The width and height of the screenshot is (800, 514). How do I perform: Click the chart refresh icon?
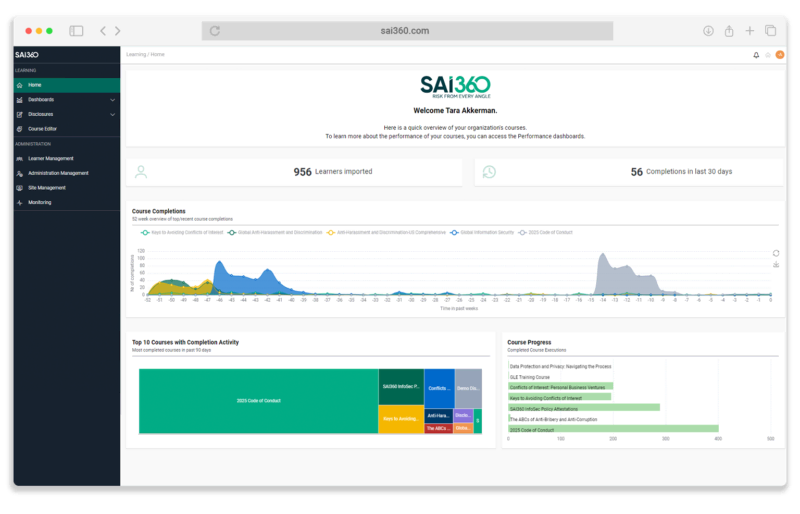(x=775, y=253)
